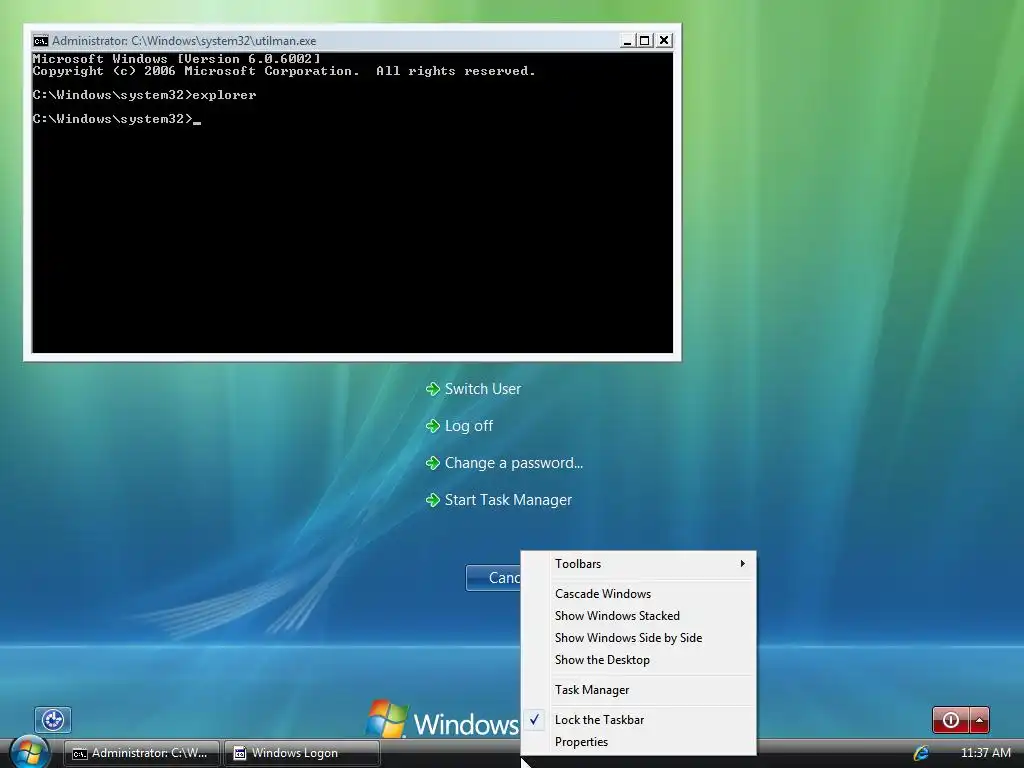Choose Show Windows Side by Side
The width and height of the screenshot is (1024, 768).
pyautogui.click(x=639, y=638)
